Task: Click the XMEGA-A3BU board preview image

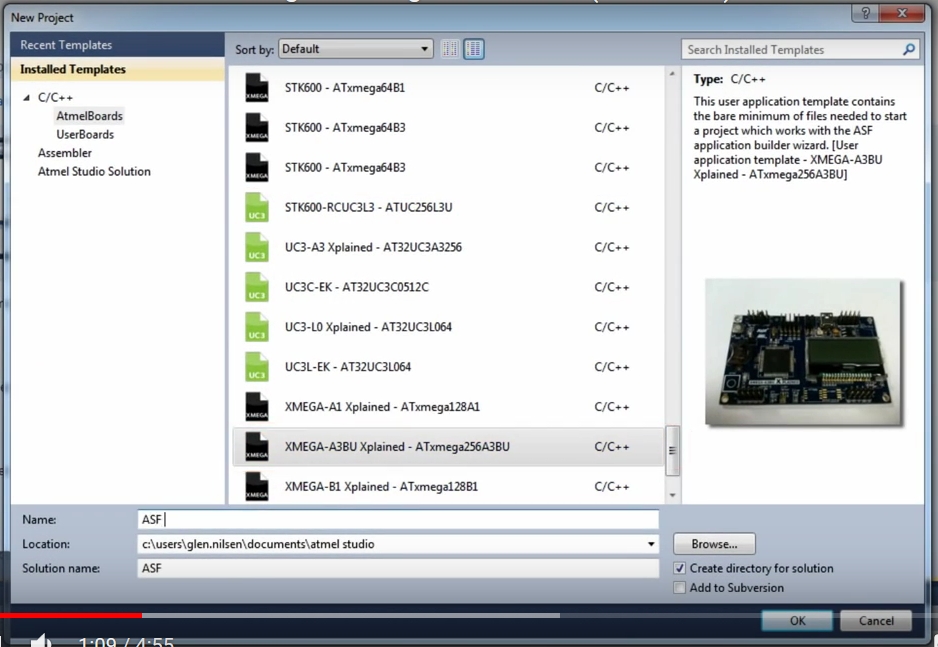Action: 803,352
